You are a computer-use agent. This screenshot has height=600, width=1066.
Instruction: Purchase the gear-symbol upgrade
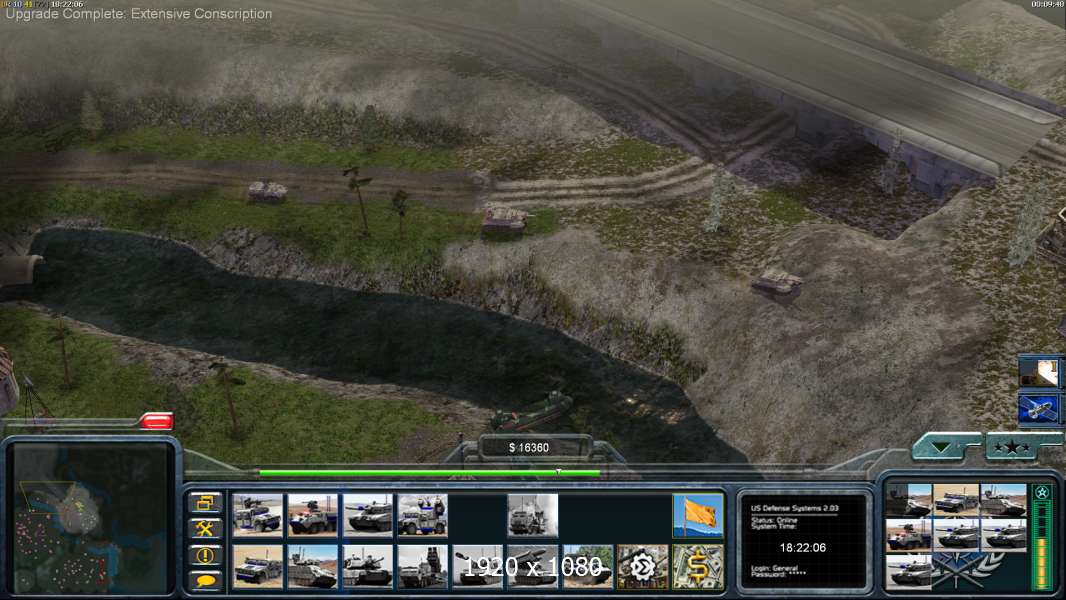(642, 566)
